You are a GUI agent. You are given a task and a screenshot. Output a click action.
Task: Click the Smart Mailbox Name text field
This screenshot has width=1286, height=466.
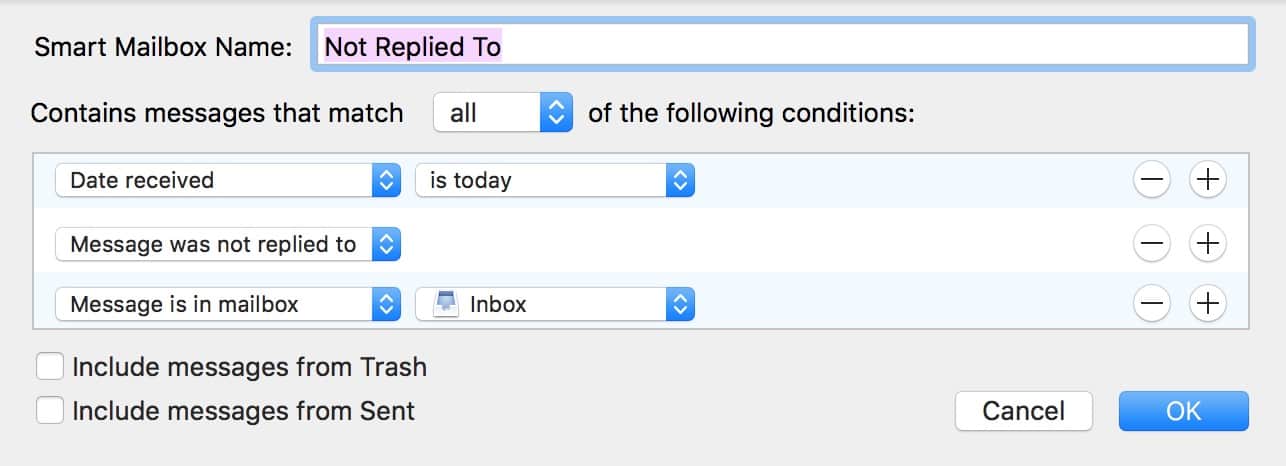coord(782,46)
